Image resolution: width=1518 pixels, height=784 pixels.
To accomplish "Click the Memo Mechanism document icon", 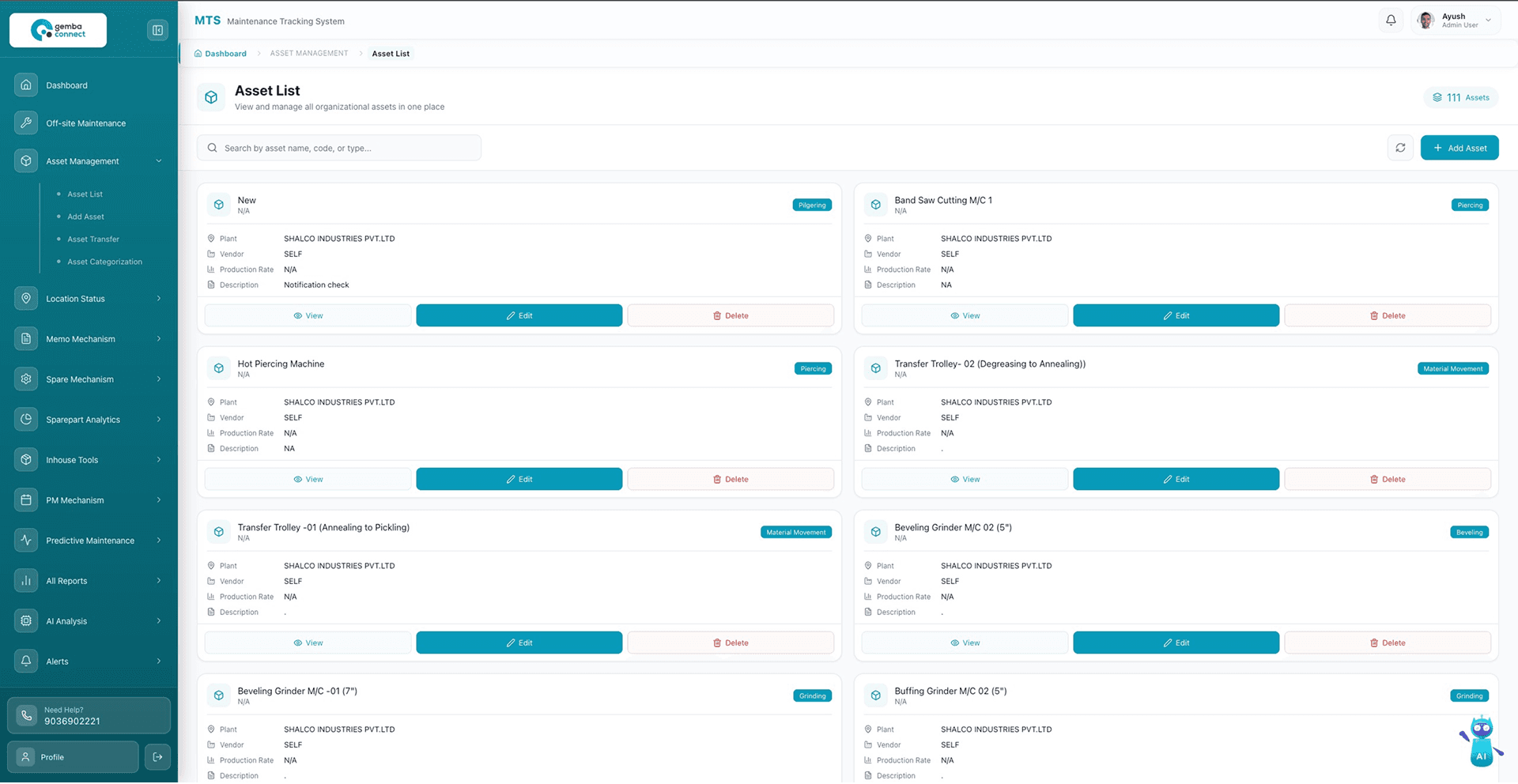I will click(x=26, y=338).
